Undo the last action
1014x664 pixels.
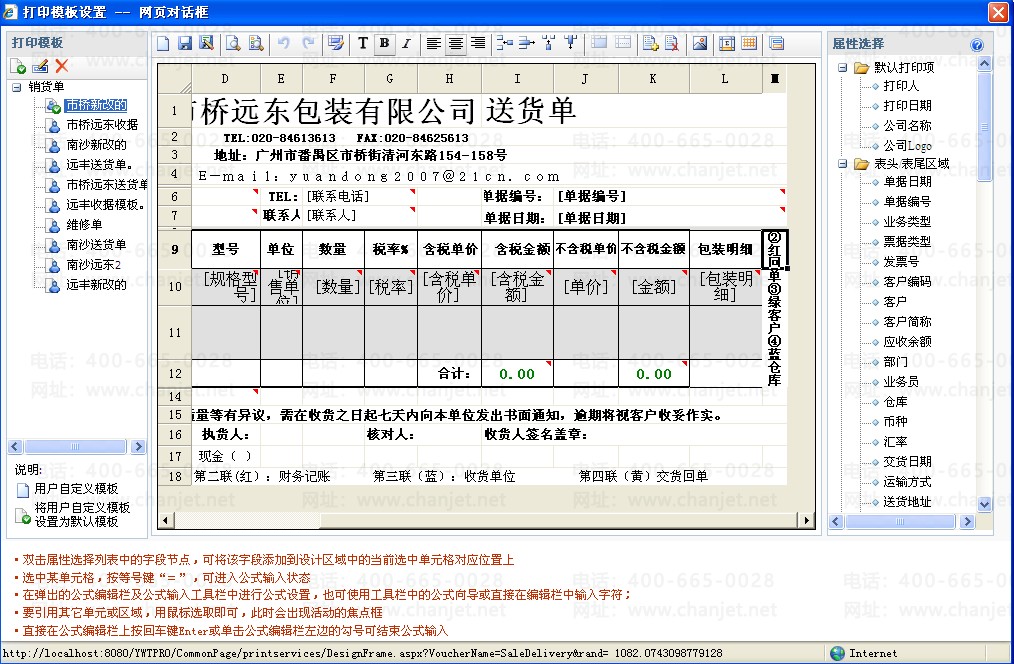click(283, 43)
